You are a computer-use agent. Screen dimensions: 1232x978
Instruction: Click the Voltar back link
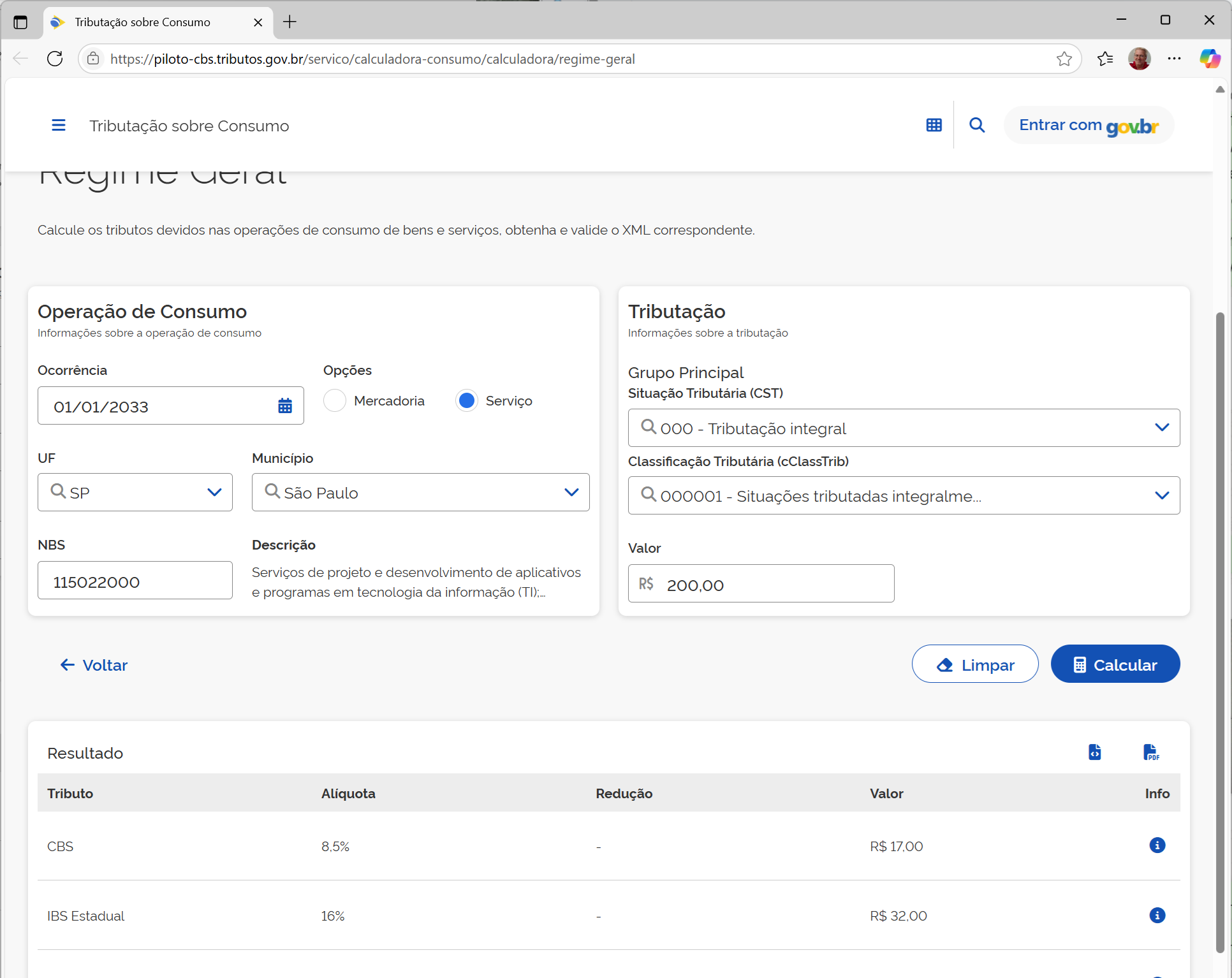point(94,666)
